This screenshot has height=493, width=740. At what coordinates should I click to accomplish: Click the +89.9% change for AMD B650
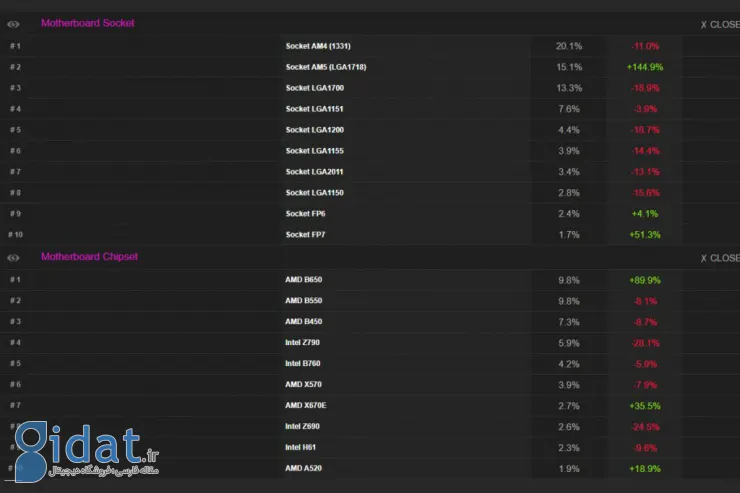644,280
